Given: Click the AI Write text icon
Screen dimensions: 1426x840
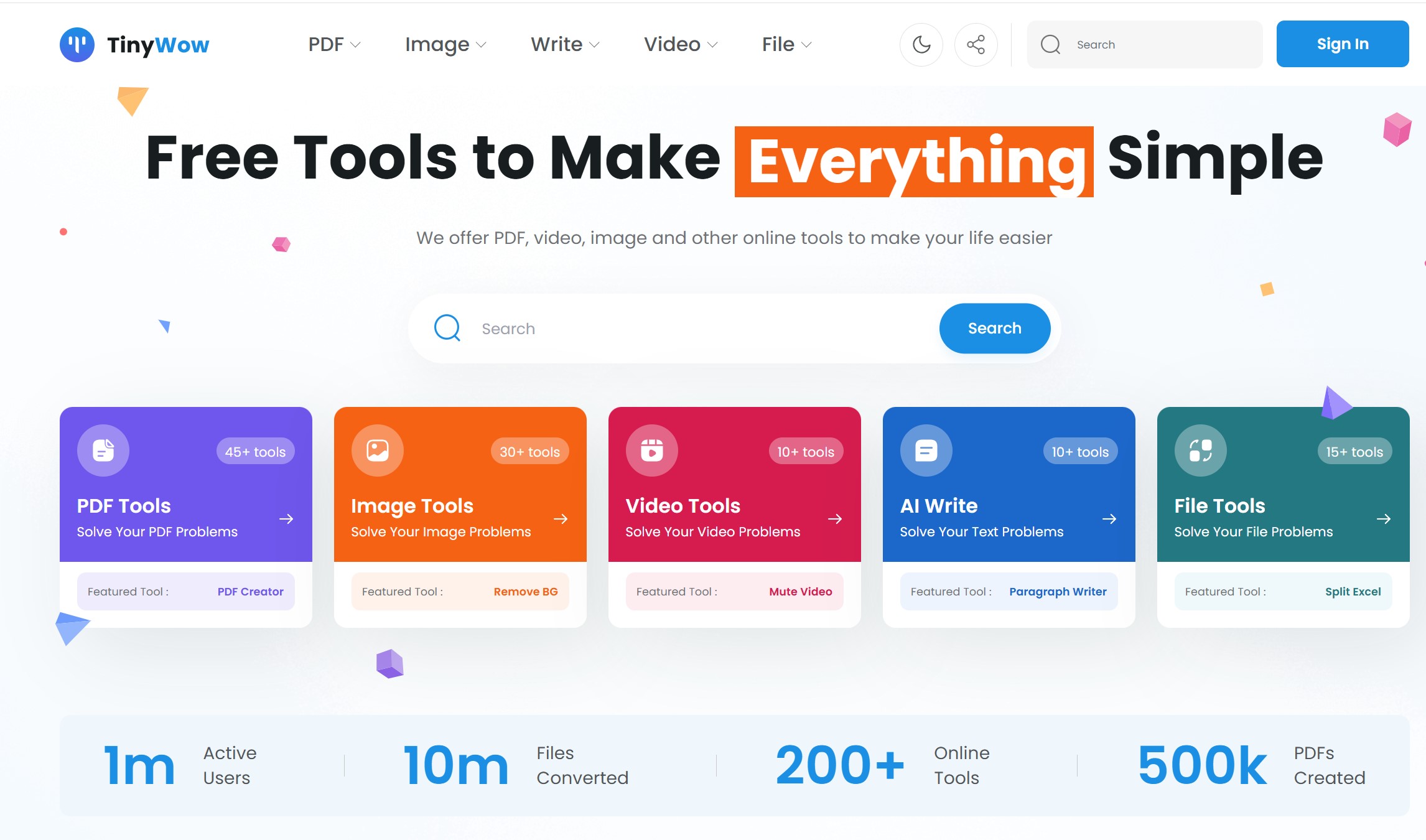Looking at the screenshot, I should click(x=926, y=450).
